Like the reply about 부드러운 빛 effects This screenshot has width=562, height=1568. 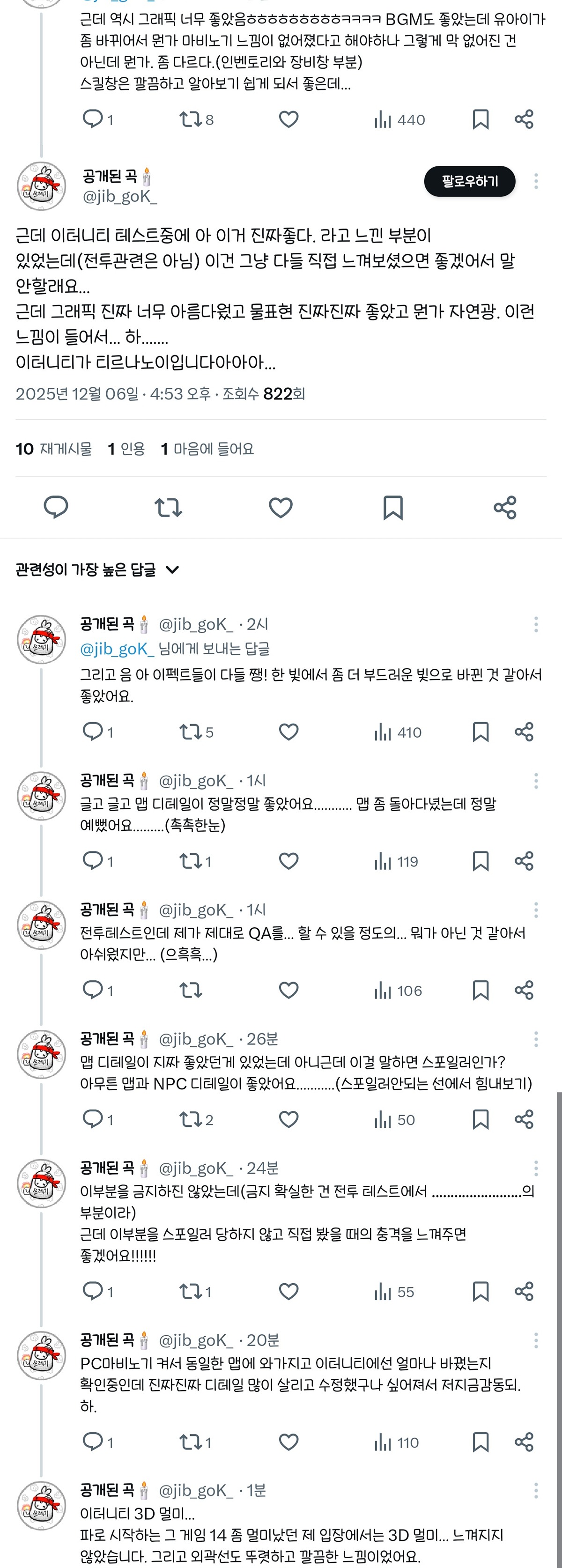[x=288, y=732]
